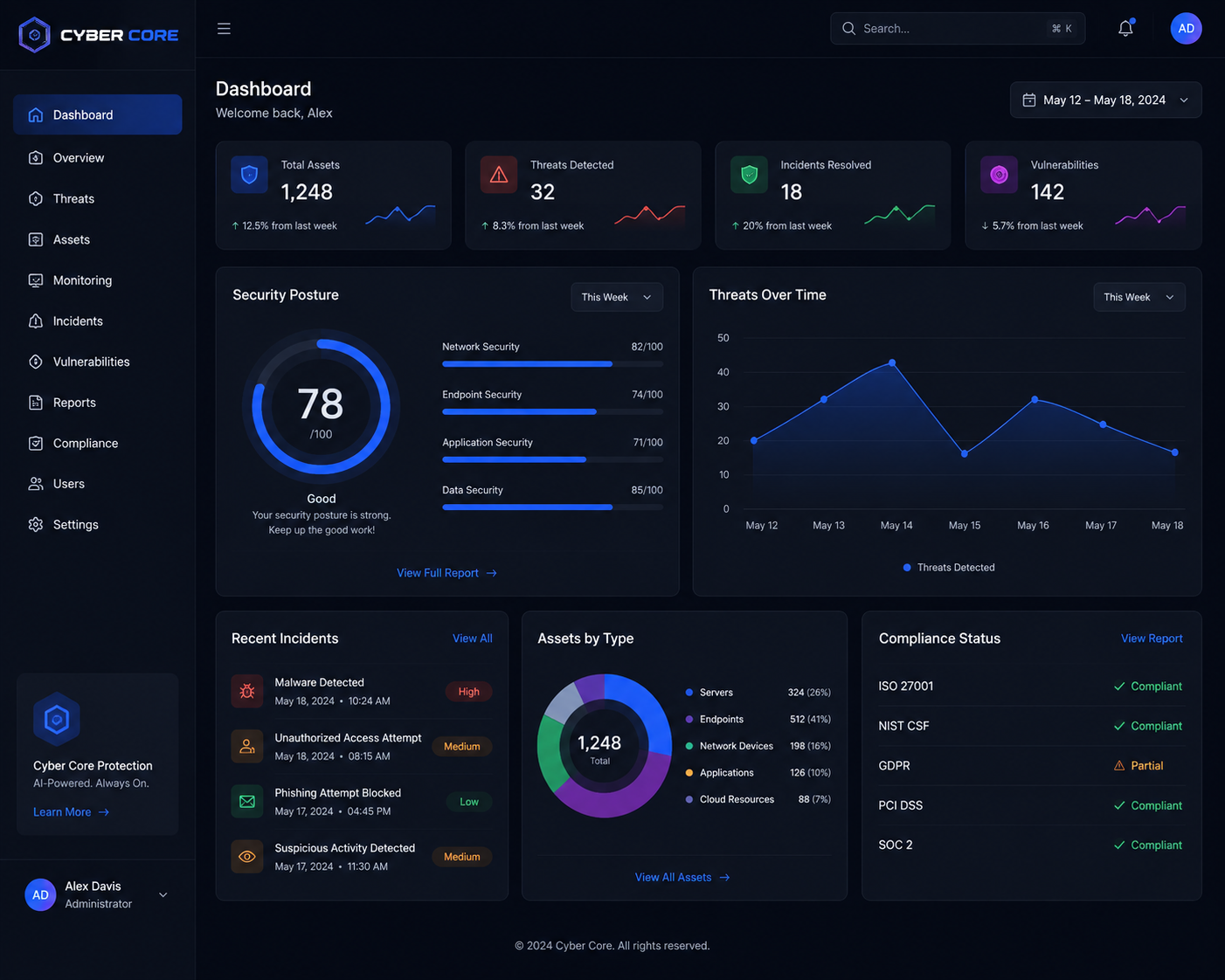Screen dimensions: 1225x980
Task: Click the Suspicious Activity eye icon
Action: coord(247,856)
